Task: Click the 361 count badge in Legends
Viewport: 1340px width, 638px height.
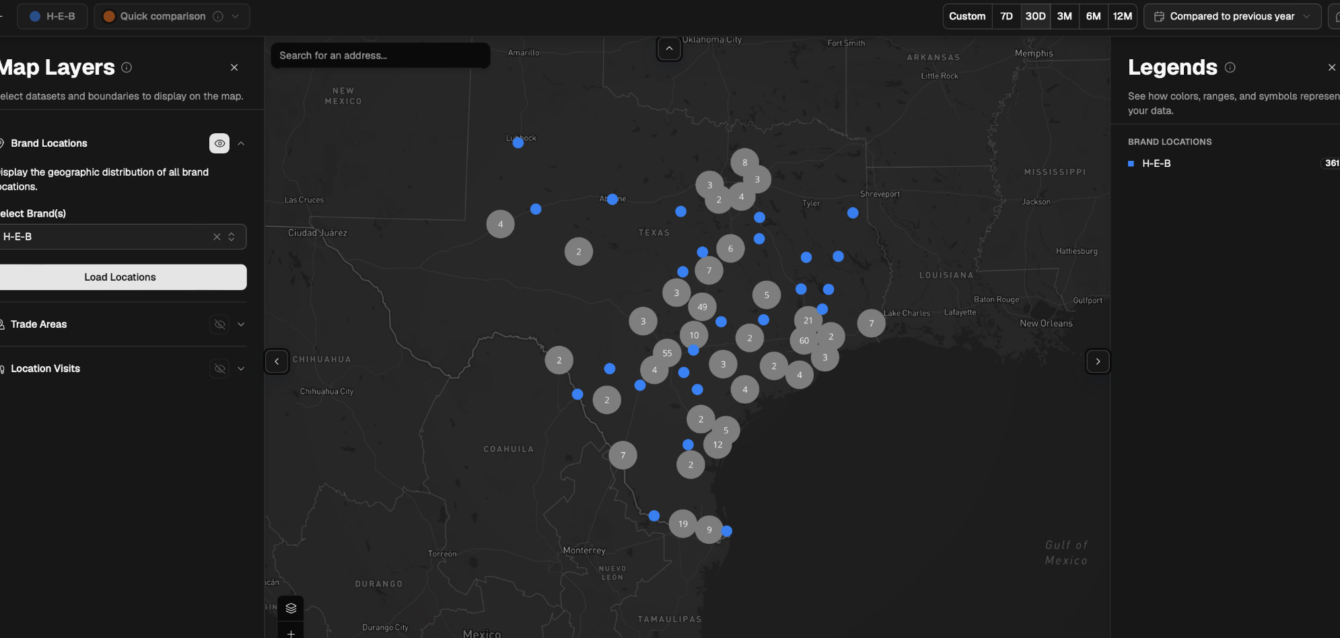Action: [x=1331, y=163]
